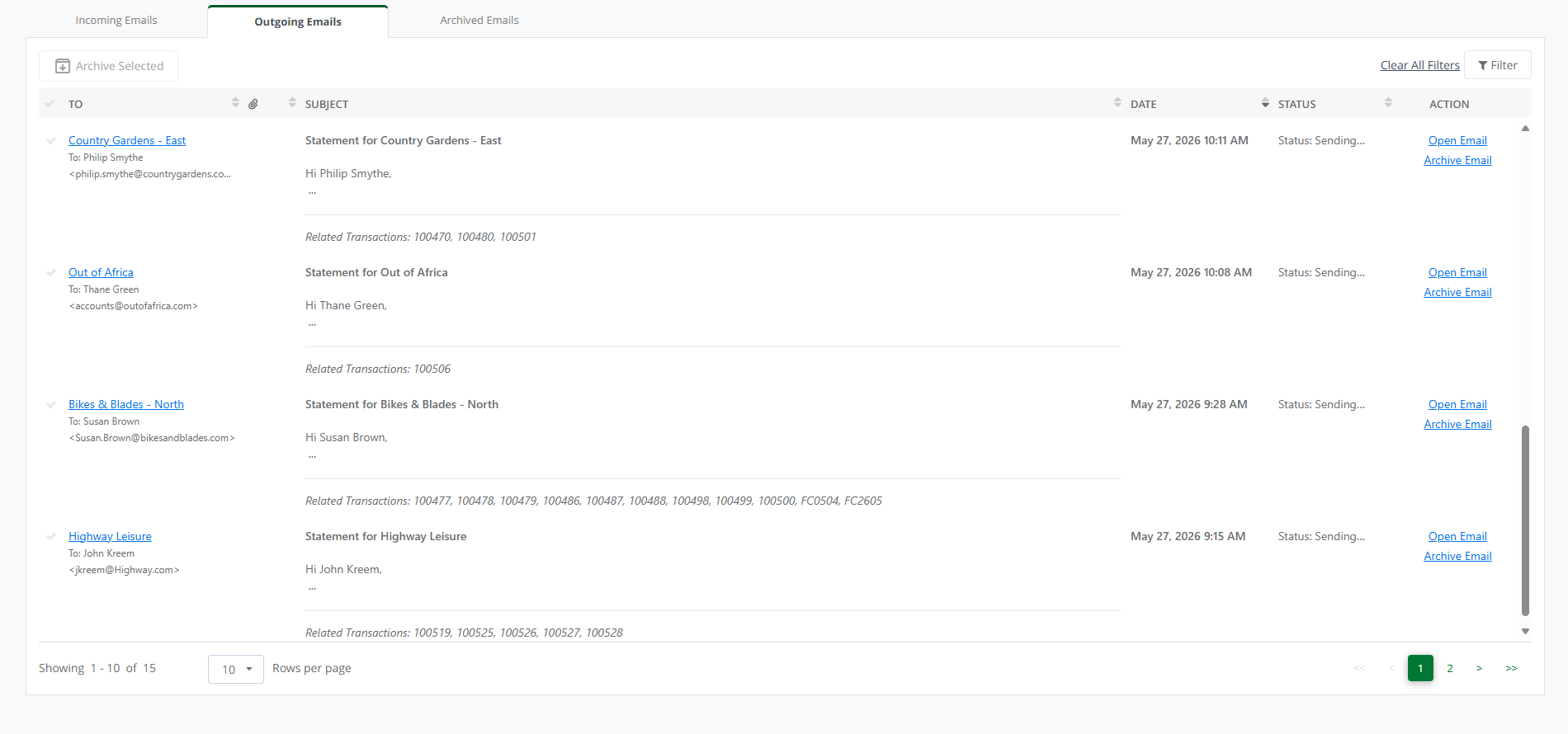Click the scroll up arrow of list
Image resolution: width=1568 pixels, height=734 pixels.
pyautogui.click(x=1525, y=128)
